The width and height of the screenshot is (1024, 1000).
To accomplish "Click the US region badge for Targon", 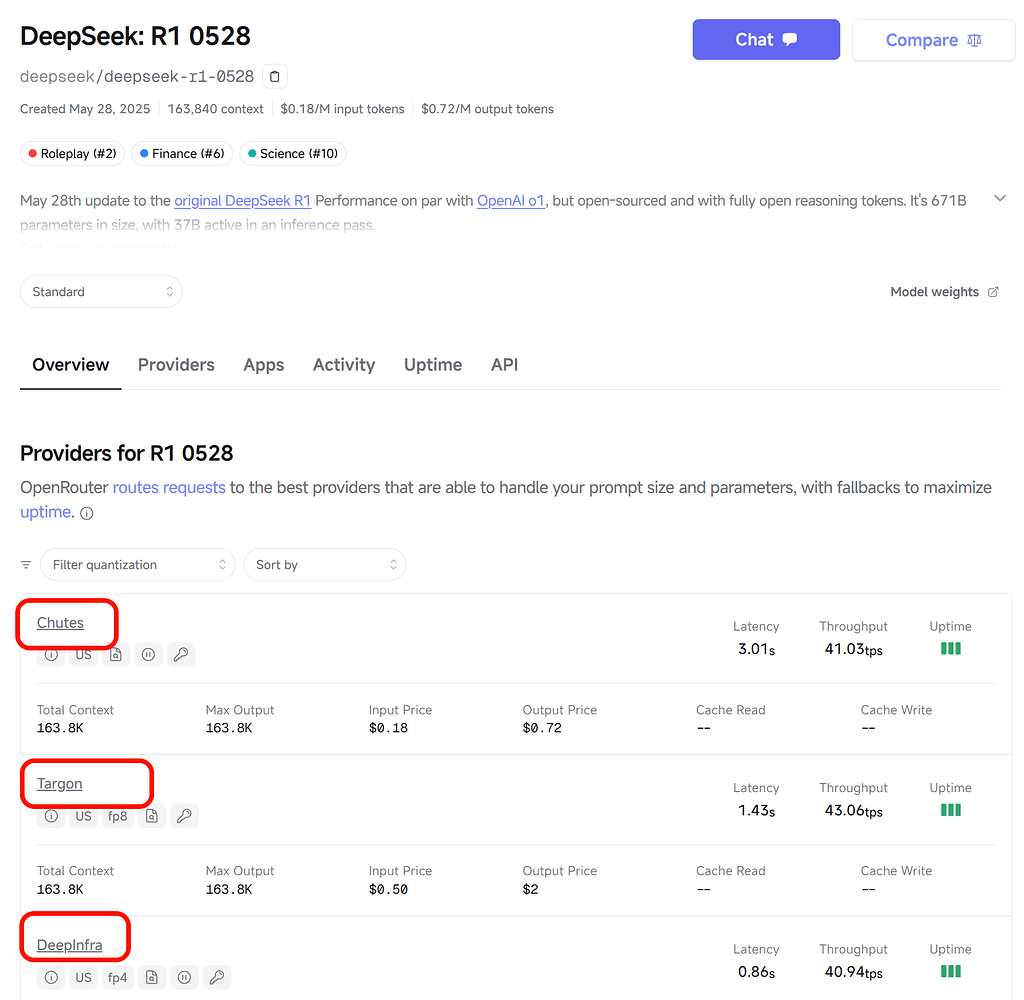I will [x=84, y=816].
